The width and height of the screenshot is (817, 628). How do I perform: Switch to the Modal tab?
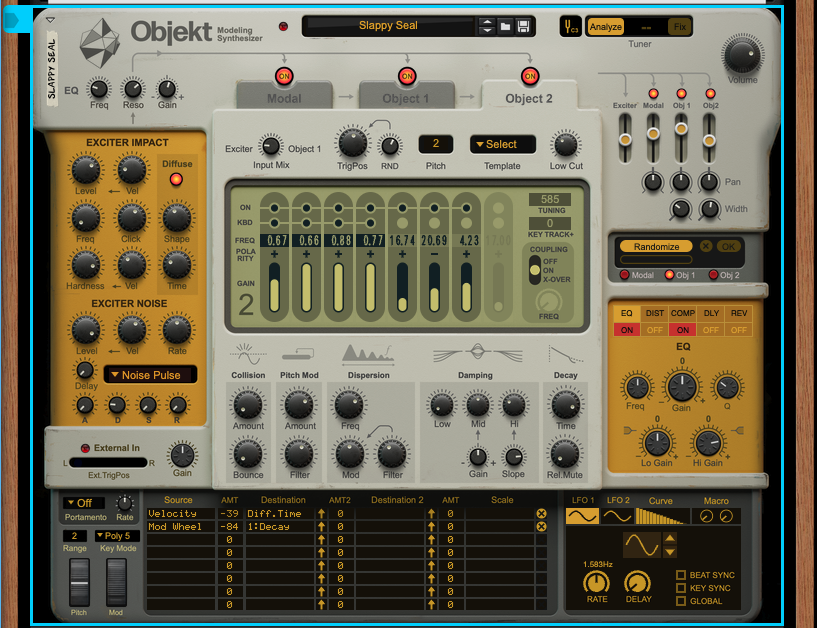[284, 98]
